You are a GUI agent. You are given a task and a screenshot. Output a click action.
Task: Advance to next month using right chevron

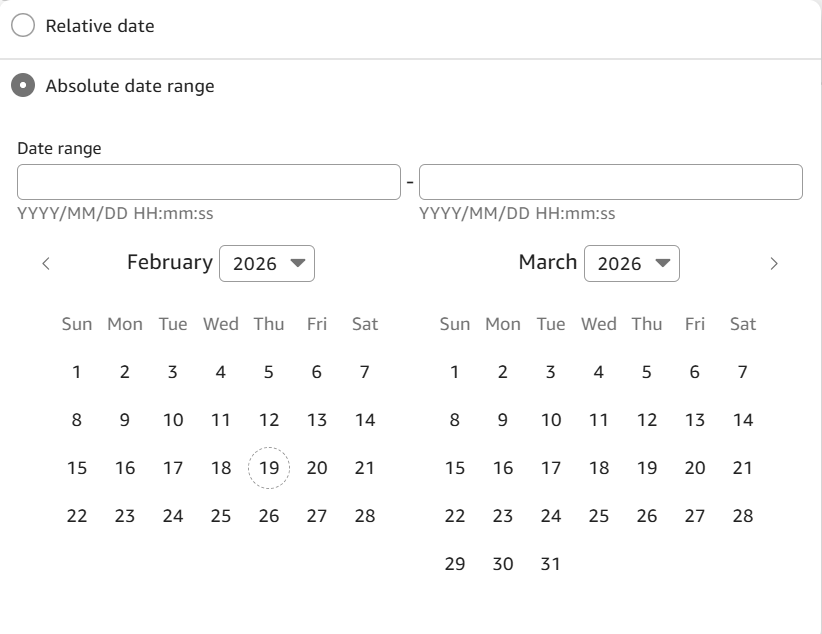point(773,264)
